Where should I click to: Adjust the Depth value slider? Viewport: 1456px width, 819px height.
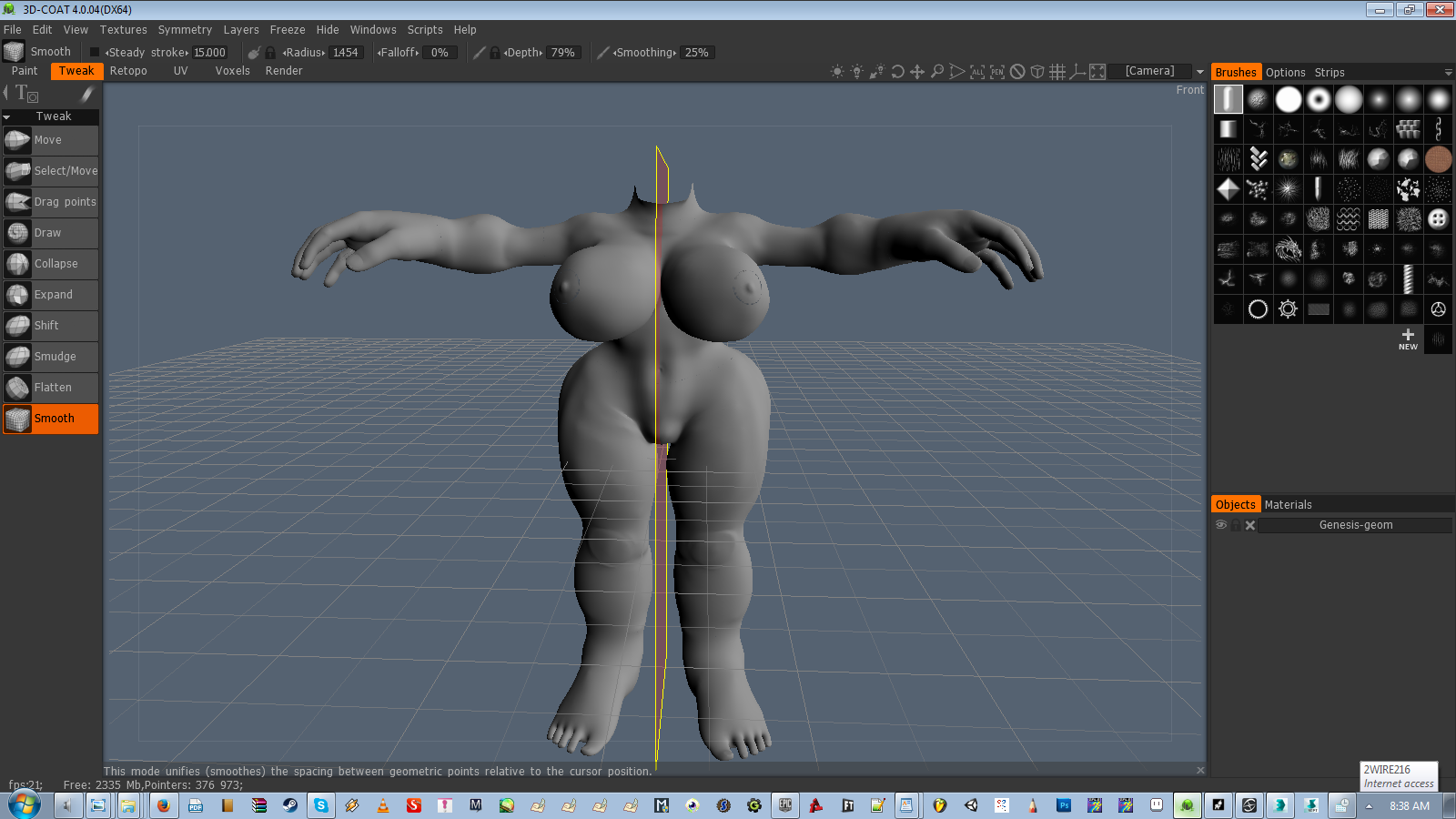[562, 53]
